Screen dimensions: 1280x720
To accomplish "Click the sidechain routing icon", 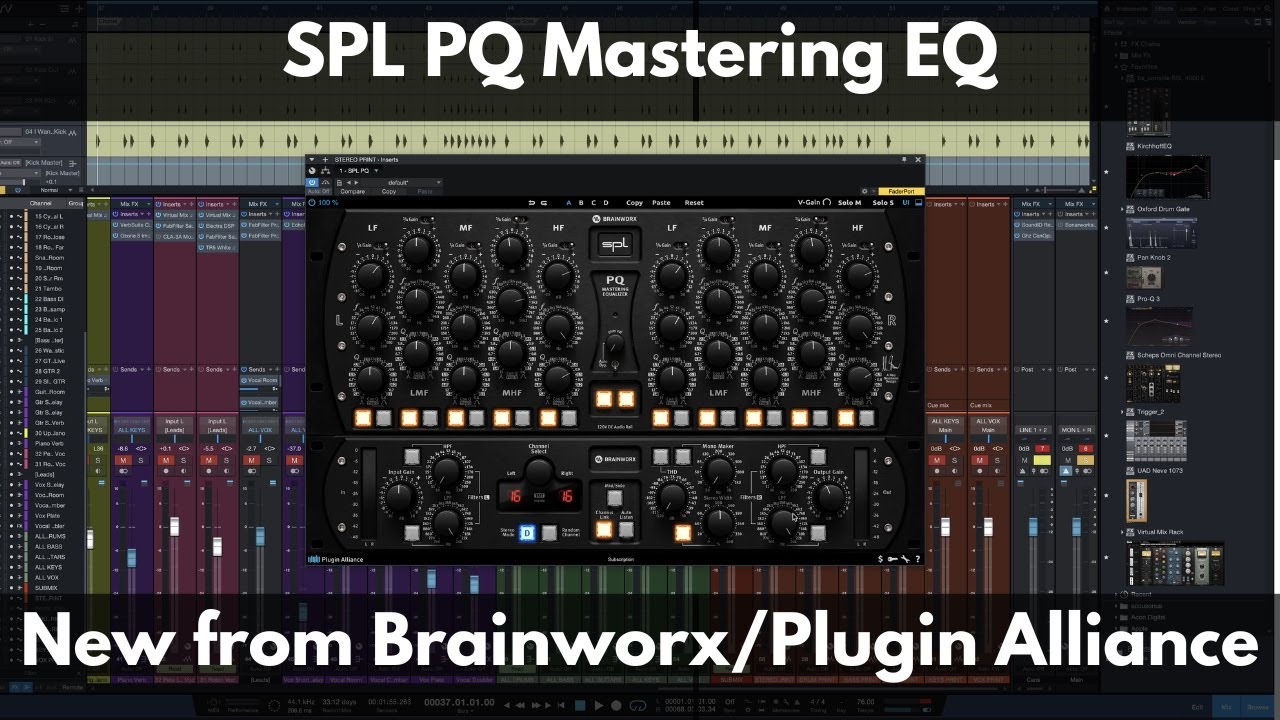I will (x=325, y=171).
